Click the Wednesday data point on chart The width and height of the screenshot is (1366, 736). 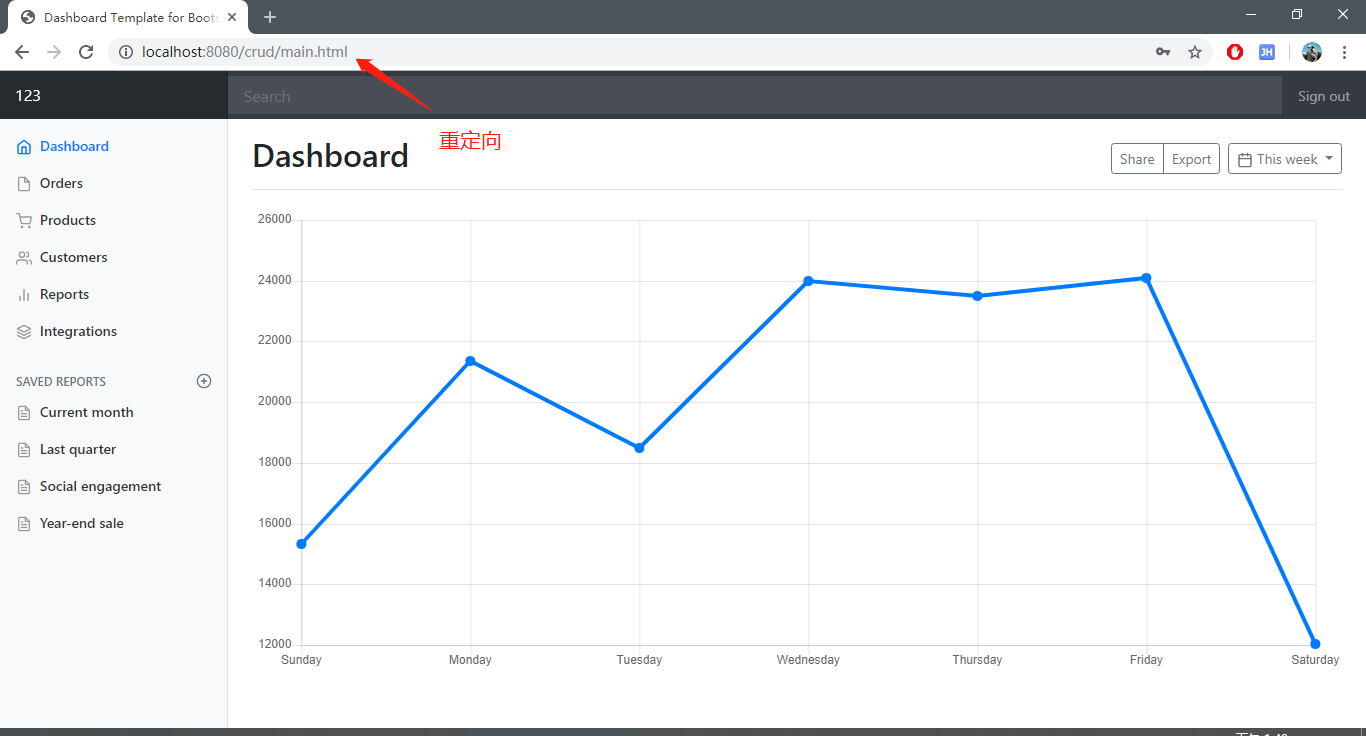(808, 281)
